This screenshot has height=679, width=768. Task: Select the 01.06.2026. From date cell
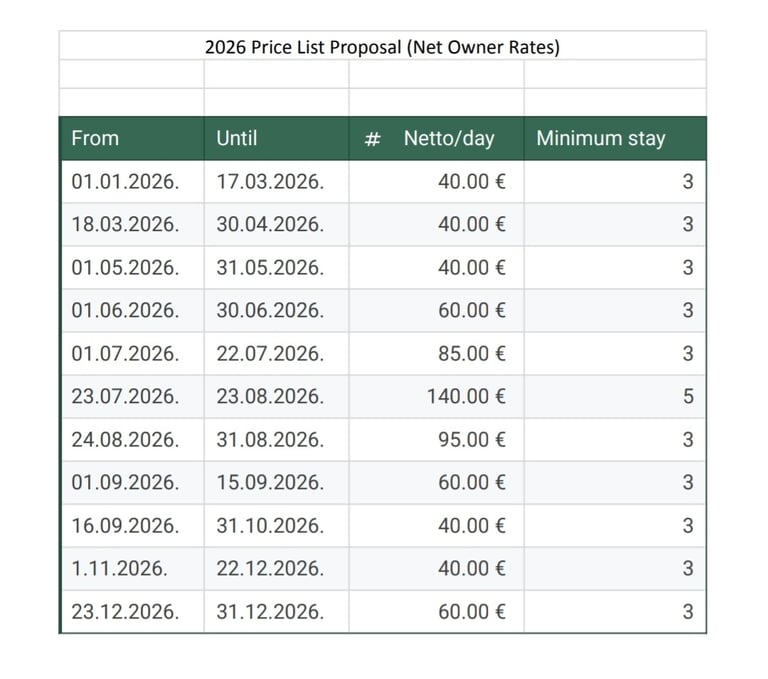(x=126, y=311)
